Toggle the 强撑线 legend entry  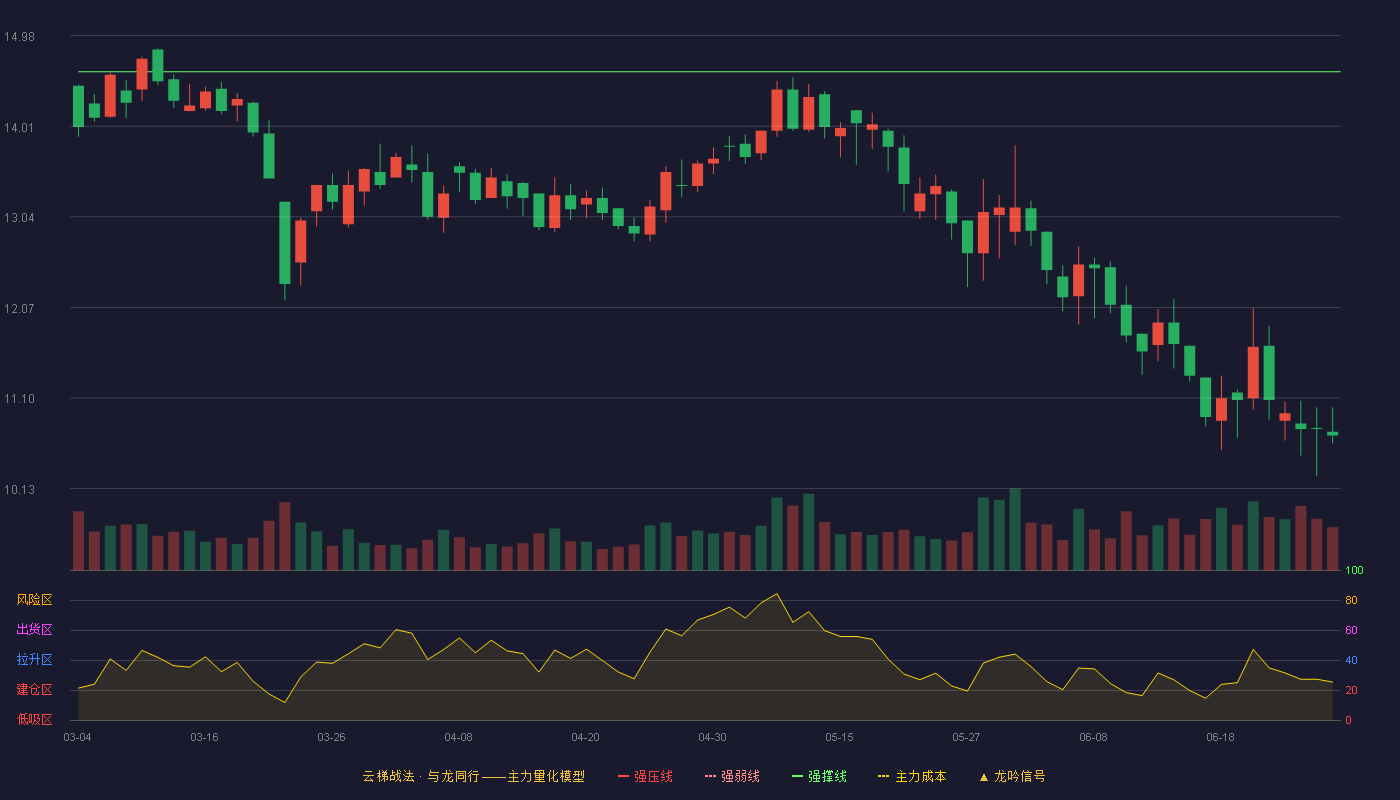click(x=819, y=776)
